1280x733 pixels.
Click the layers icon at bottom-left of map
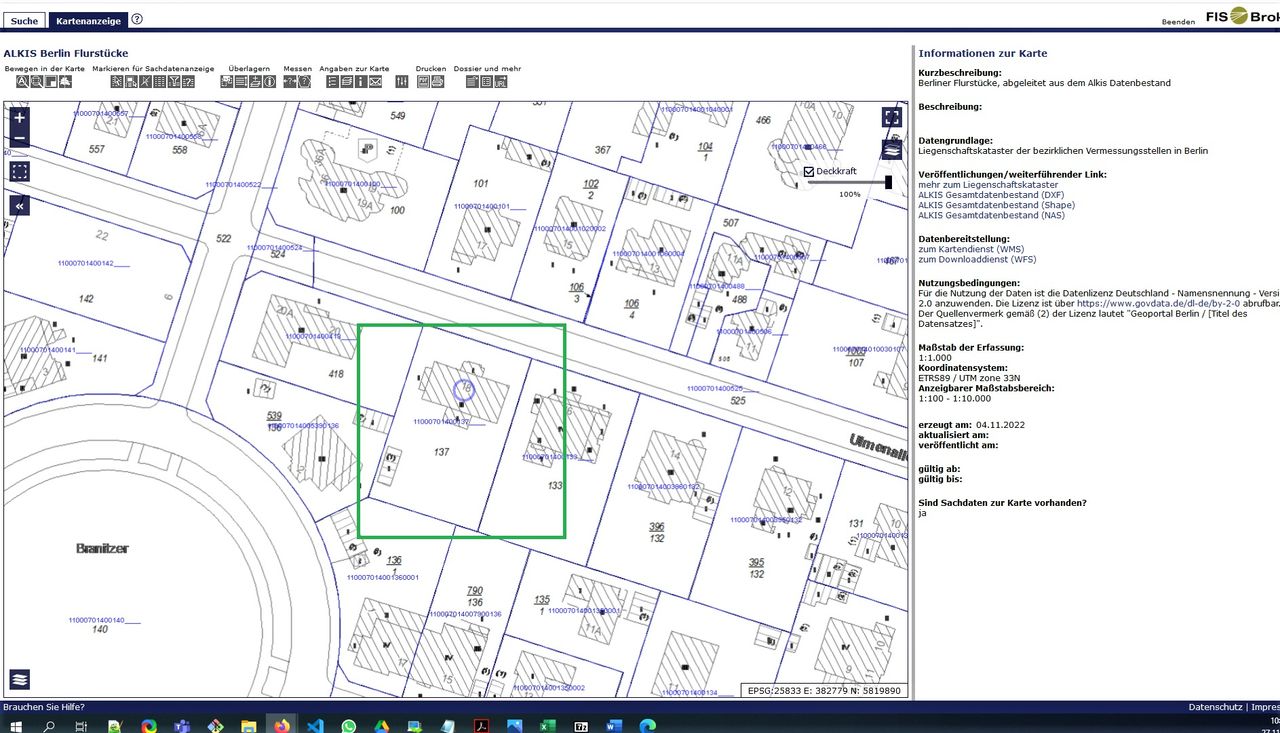20,680
